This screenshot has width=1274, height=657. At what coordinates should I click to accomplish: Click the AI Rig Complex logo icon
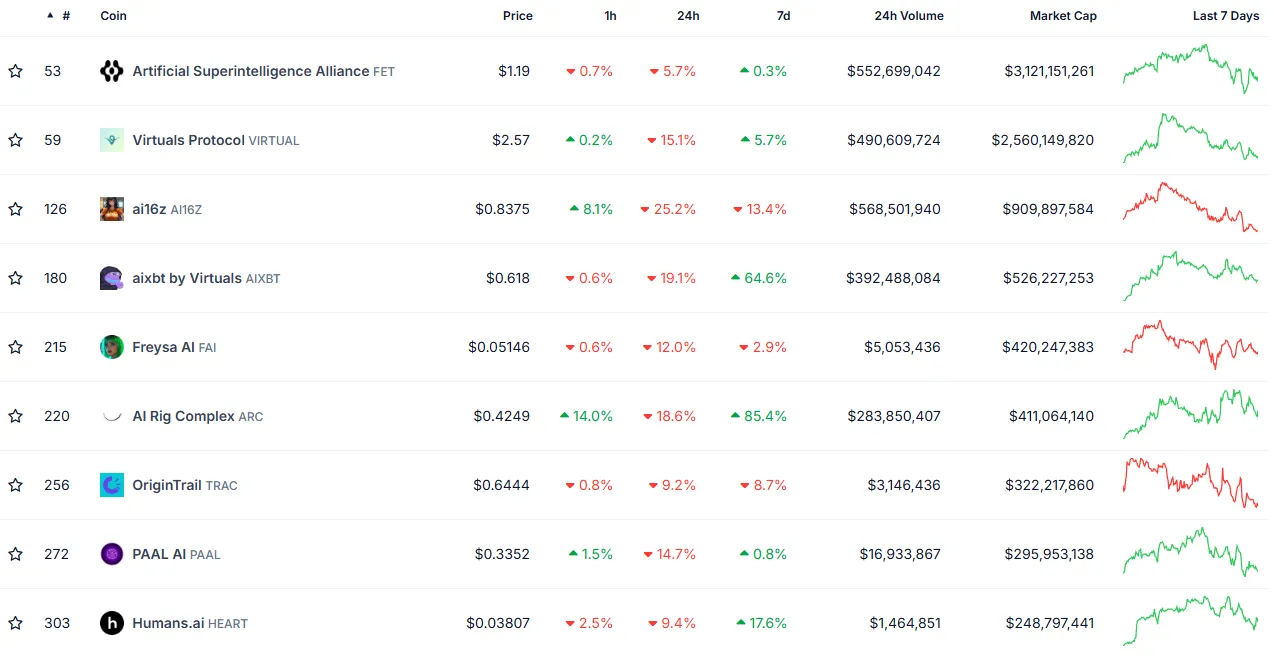click(x=112, y=416)
